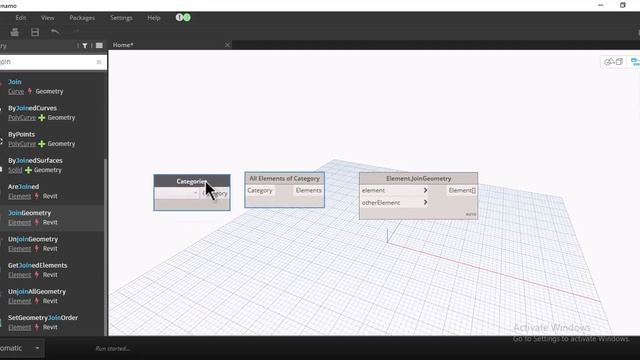The width and height of the screenshot is (640, 360).
Task: Click the save toolbar icon
Action: click(35, 32)
